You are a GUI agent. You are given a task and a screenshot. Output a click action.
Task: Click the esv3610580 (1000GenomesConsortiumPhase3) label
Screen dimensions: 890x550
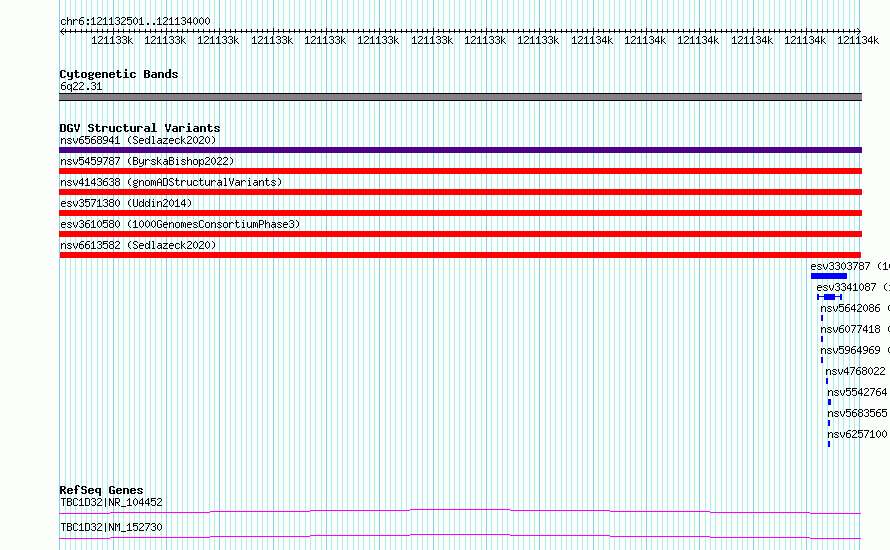coord(180,224)
